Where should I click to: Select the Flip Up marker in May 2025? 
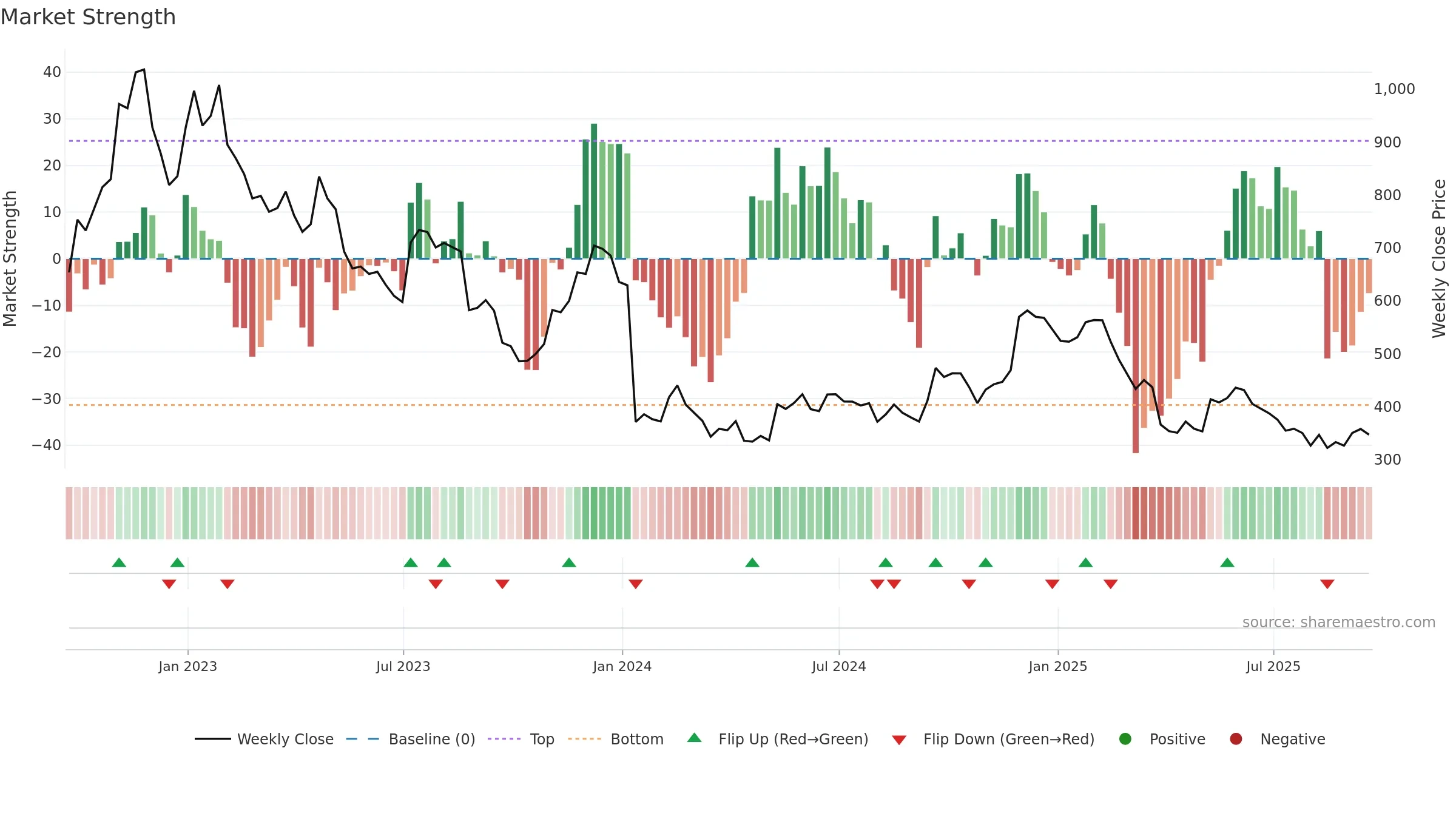point(1227,562)
